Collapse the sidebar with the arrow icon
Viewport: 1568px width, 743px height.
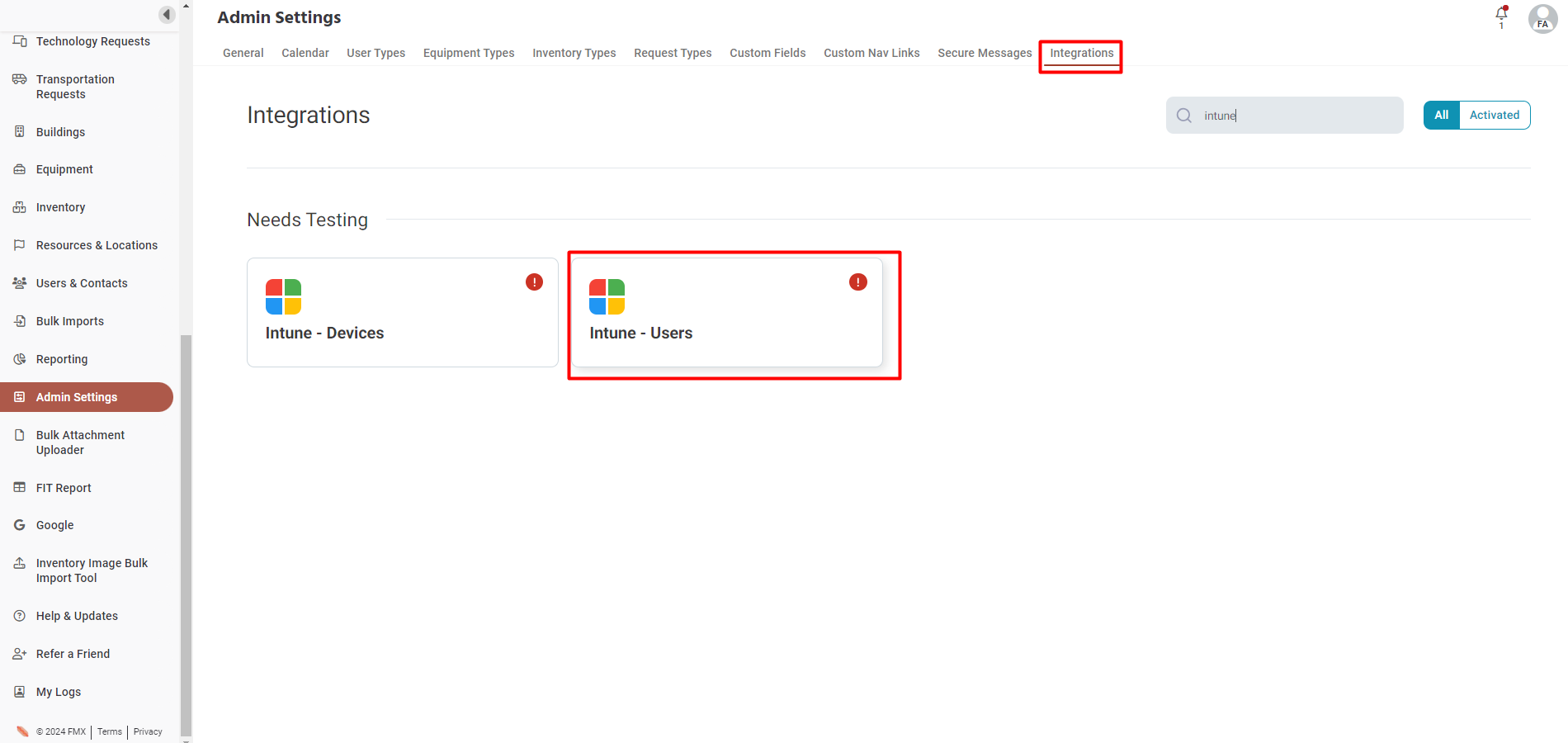[x=167, y=15]
